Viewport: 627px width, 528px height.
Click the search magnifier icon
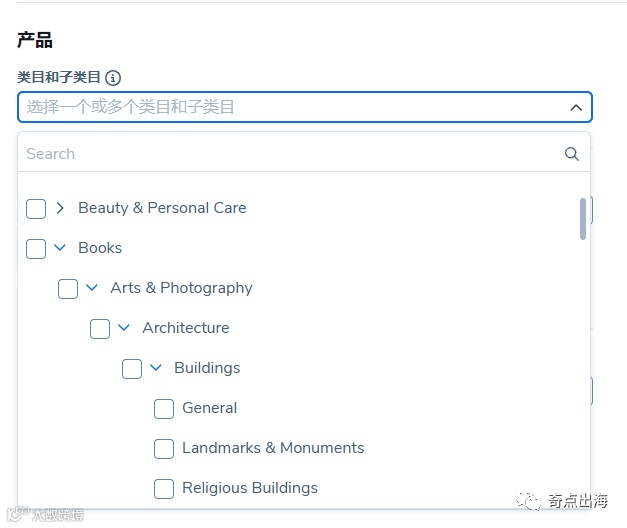tap(572, 154)
